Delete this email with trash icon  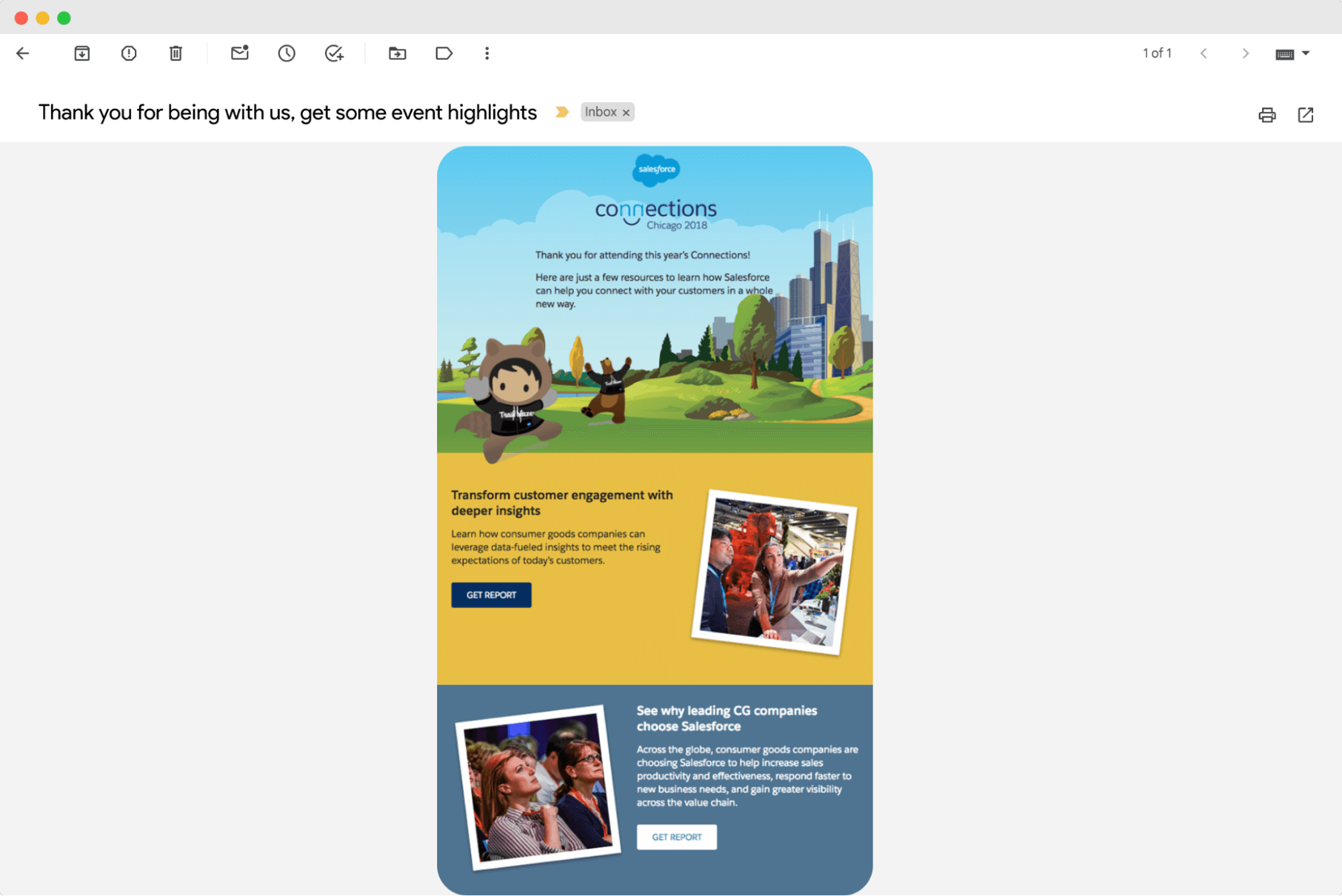click(x=176, y=53)
